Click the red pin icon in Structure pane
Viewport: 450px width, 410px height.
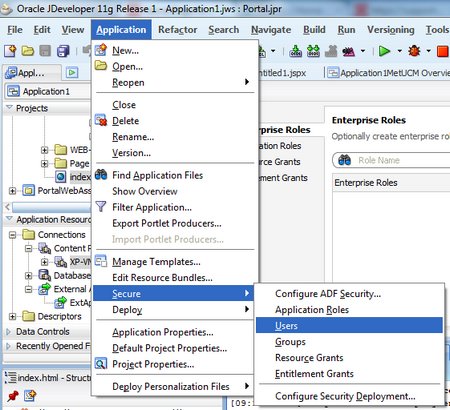coord(13,396)
